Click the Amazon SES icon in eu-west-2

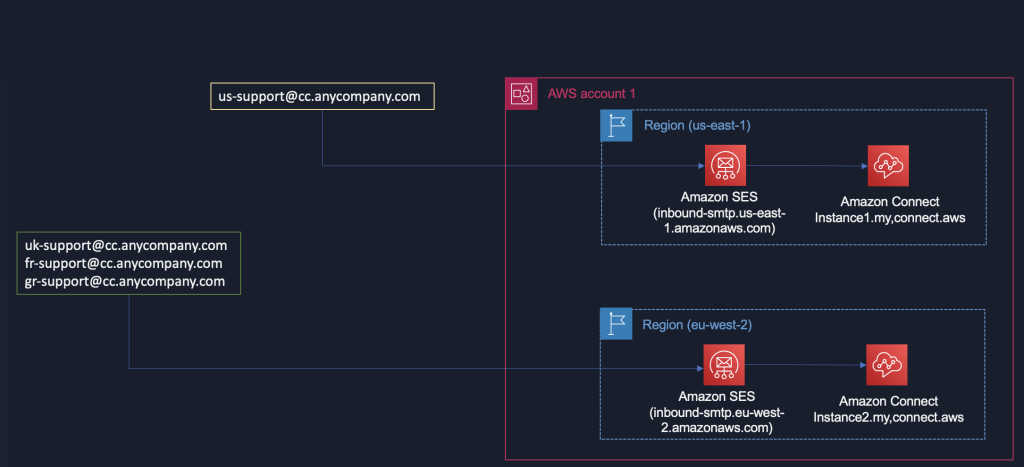pyautogui.click(x=721, y=365)
